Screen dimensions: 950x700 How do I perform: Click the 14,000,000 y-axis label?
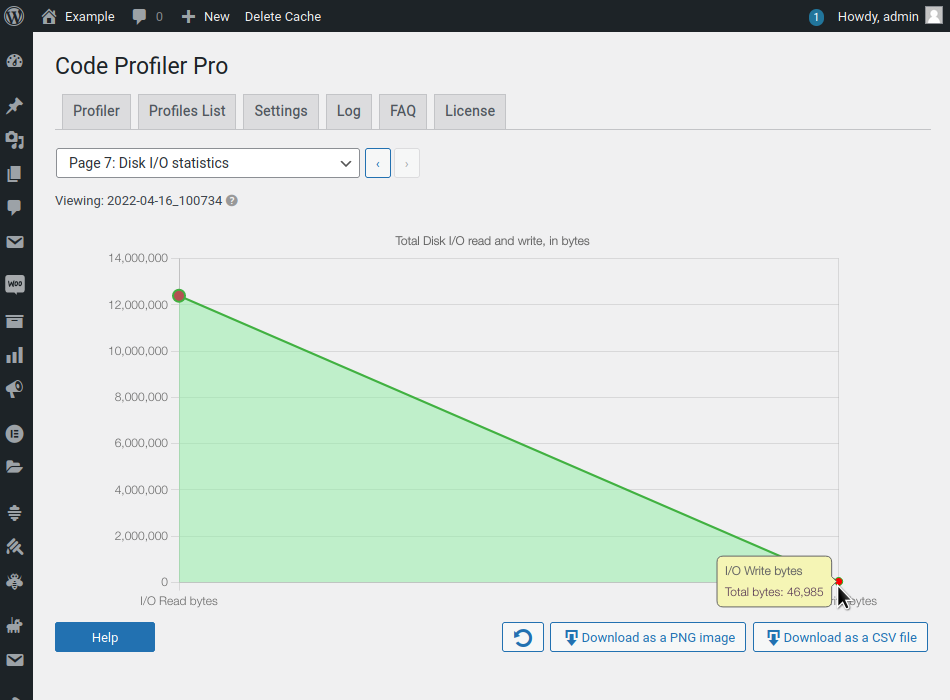pyautogui.click(x=138, y=258)
